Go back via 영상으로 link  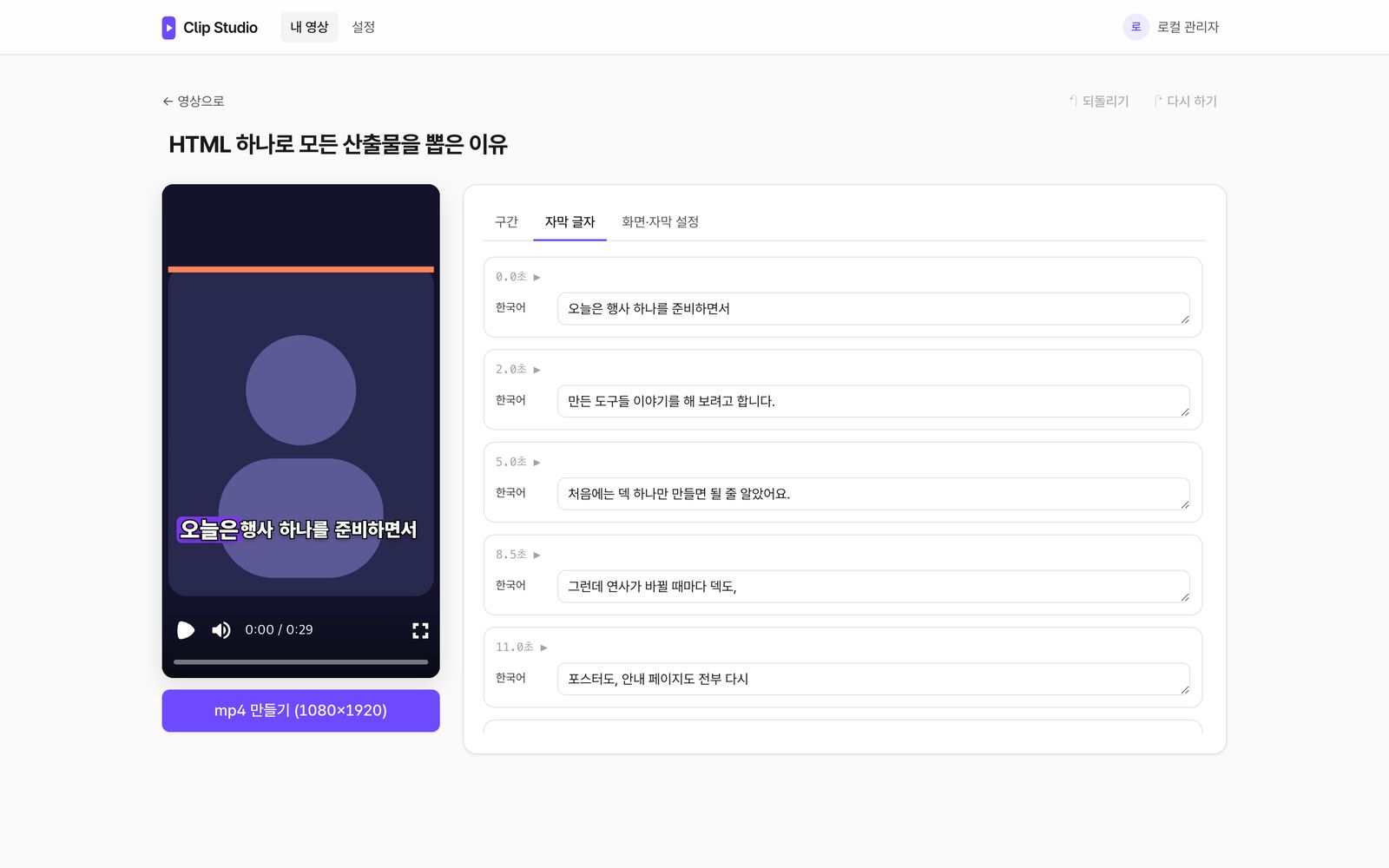(194, 101)
